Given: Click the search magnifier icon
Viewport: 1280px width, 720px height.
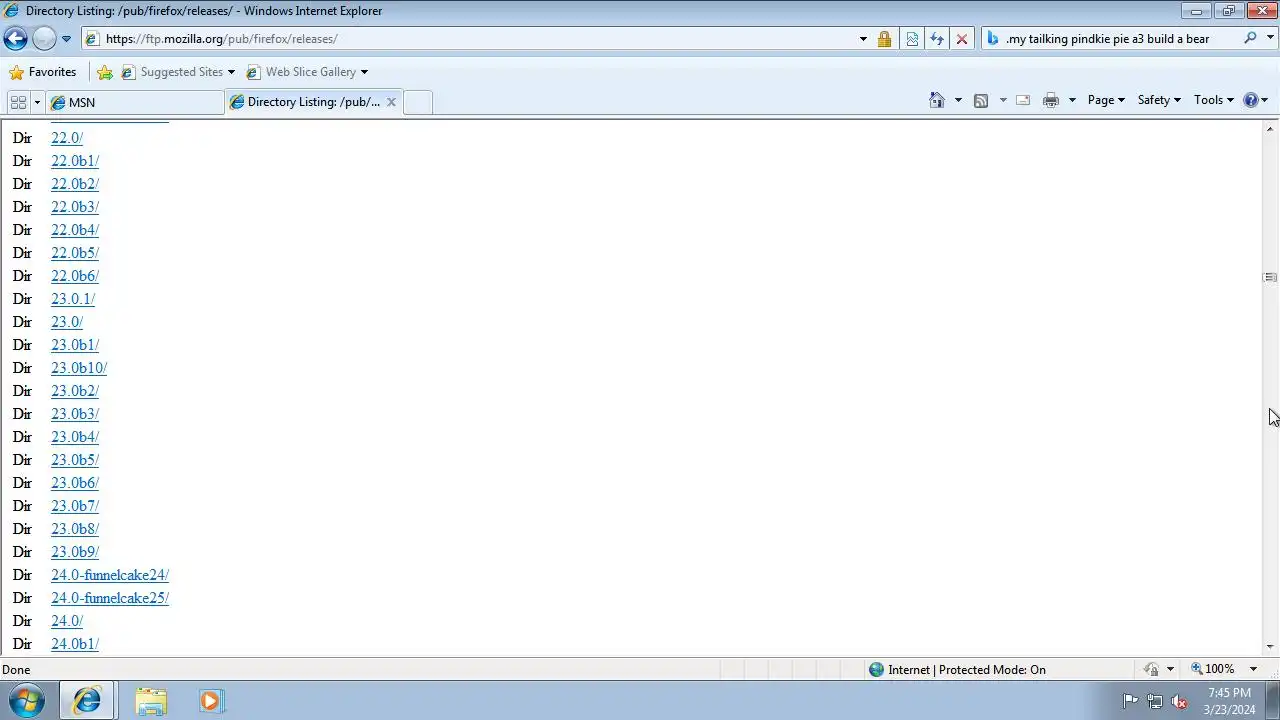Looking at the screenshot, I should tap(1250, 38).
